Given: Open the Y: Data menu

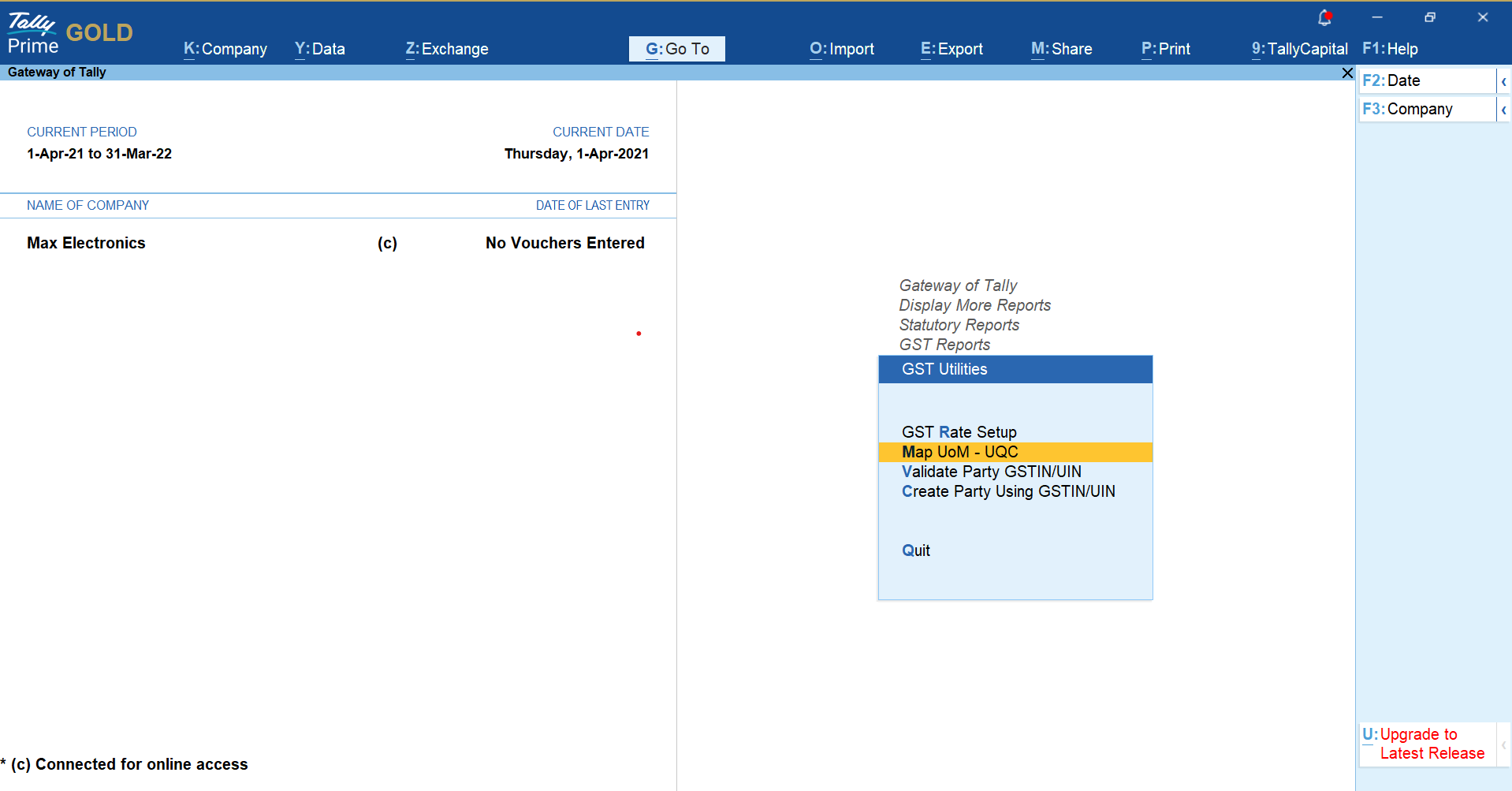Looking at the screenshot, I should pyautogui.click(x=319, y=49).
